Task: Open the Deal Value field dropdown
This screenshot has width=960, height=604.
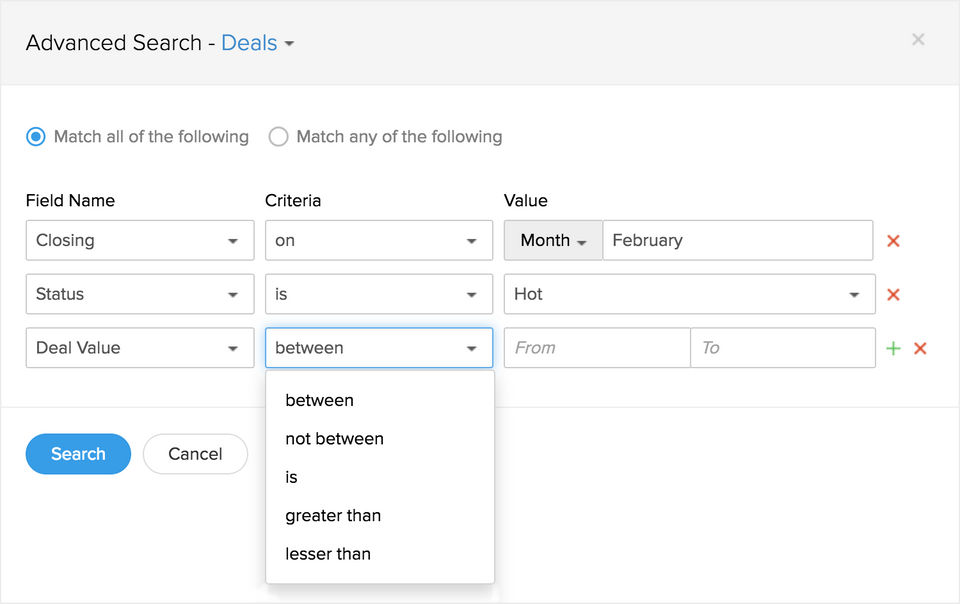Action: point(140,349)
